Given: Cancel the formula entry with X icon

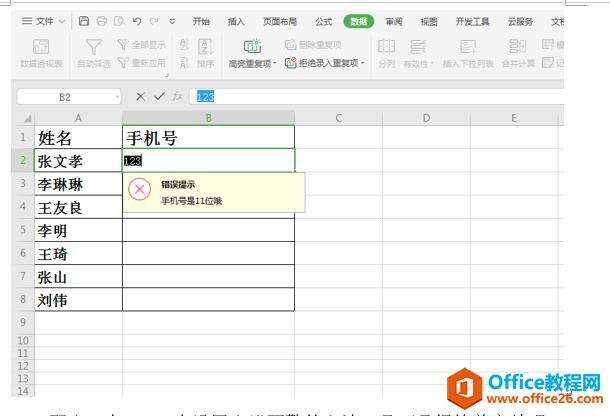Looking at the screenshot, I should tap(140, 96).
